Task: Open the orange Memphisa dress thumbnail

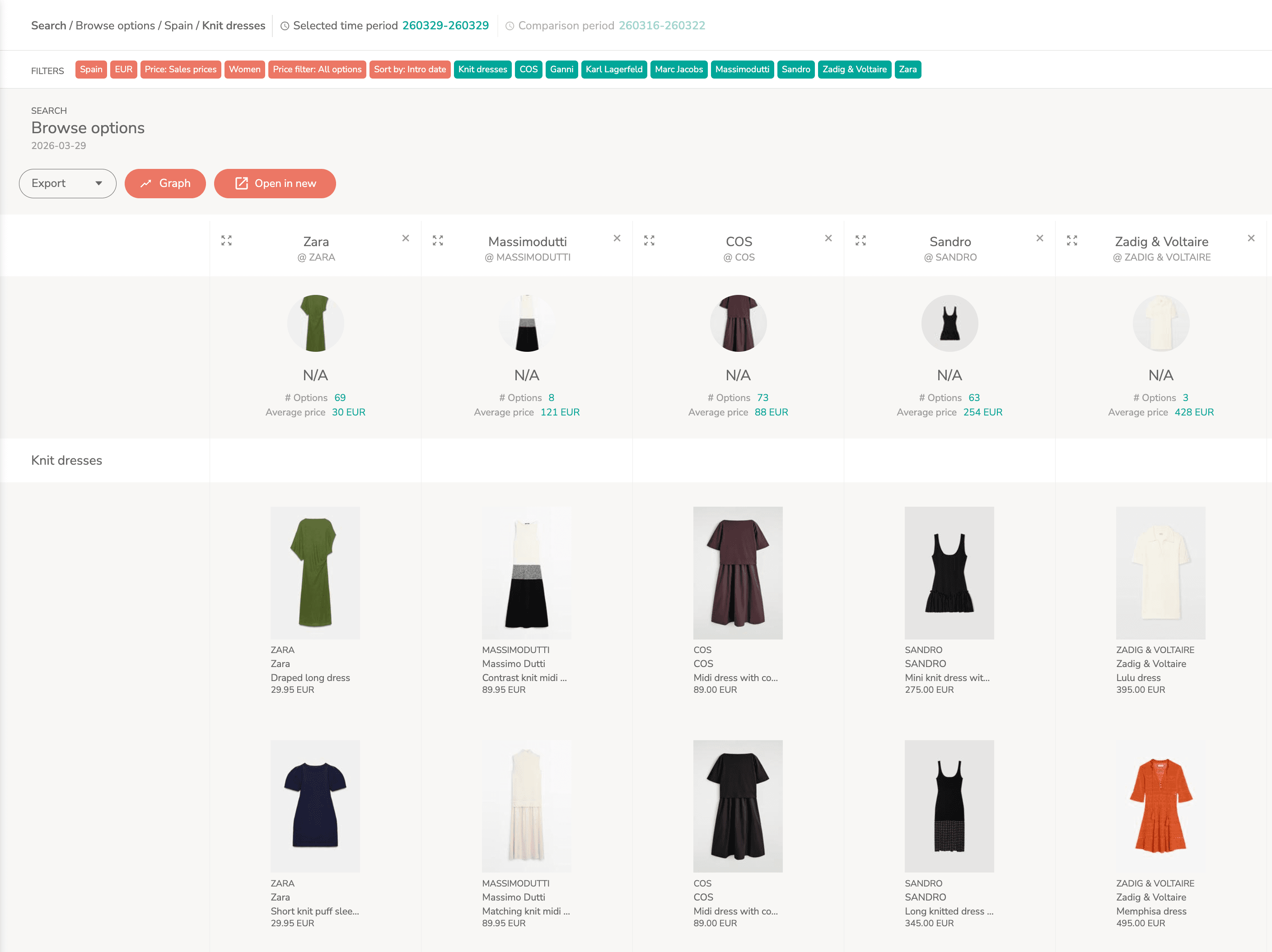Action: (1160, 806)
